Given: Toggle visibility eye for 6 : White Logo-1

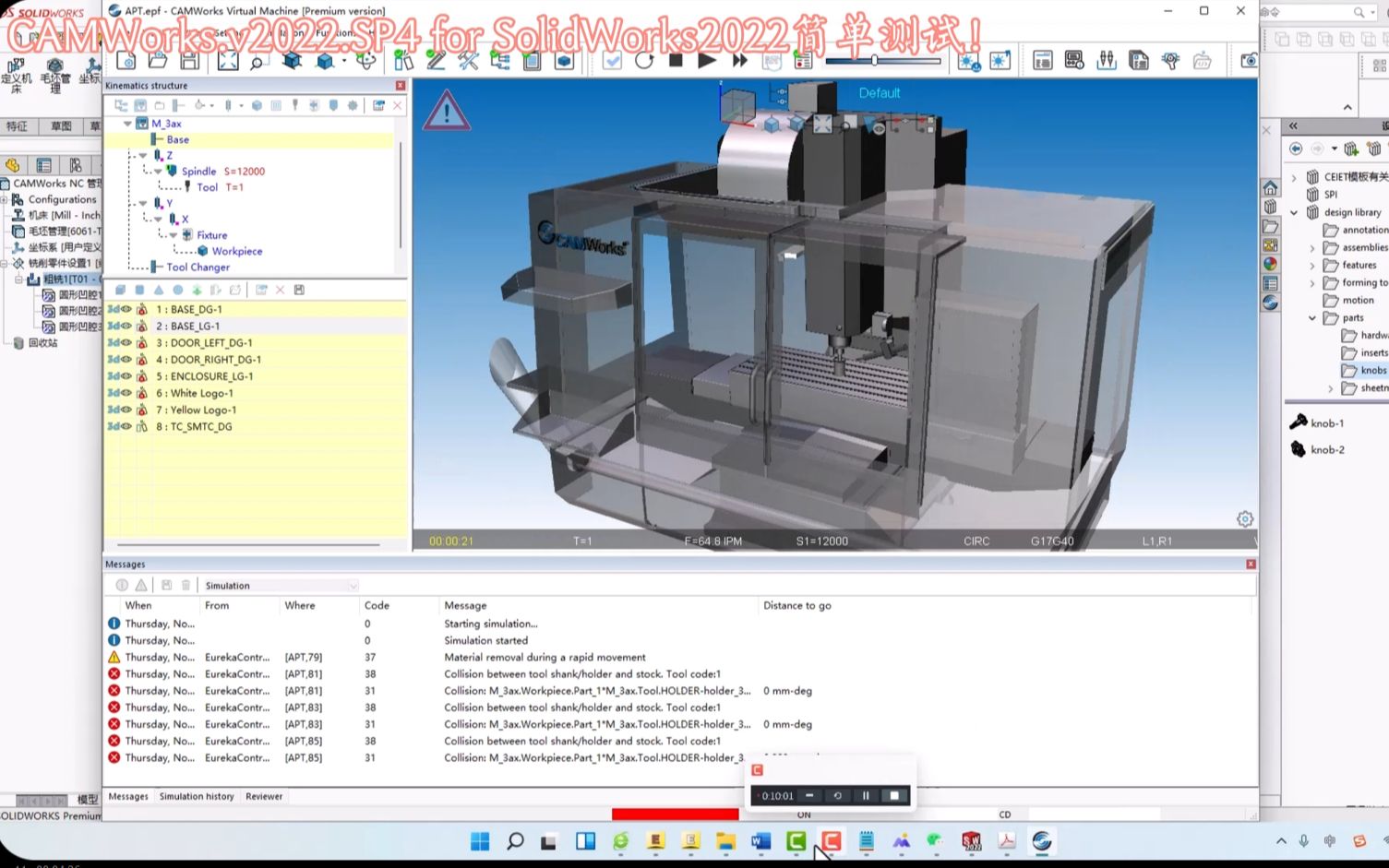Looking at the screenshot, I should coord(126,393).
